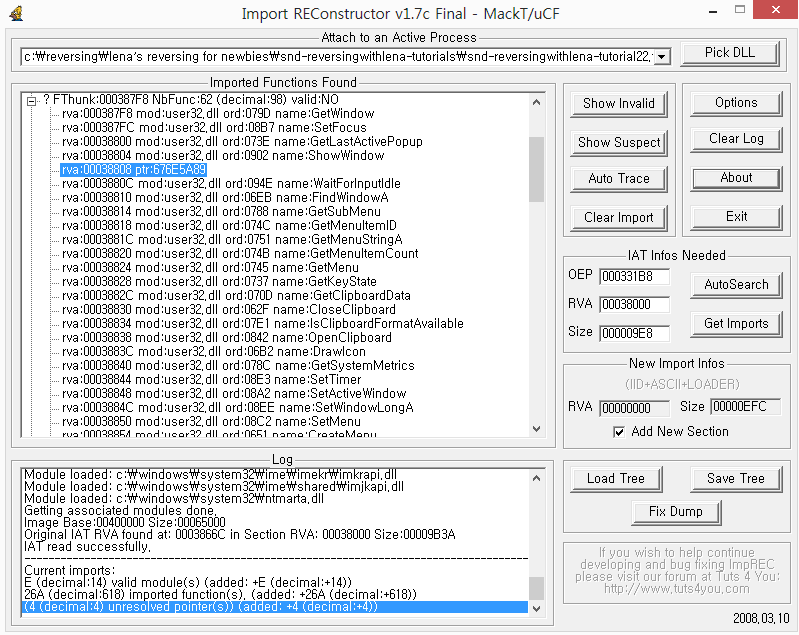Click Load Tree button
The height and width of the screenshot is (635, 799).
[616, 479]
